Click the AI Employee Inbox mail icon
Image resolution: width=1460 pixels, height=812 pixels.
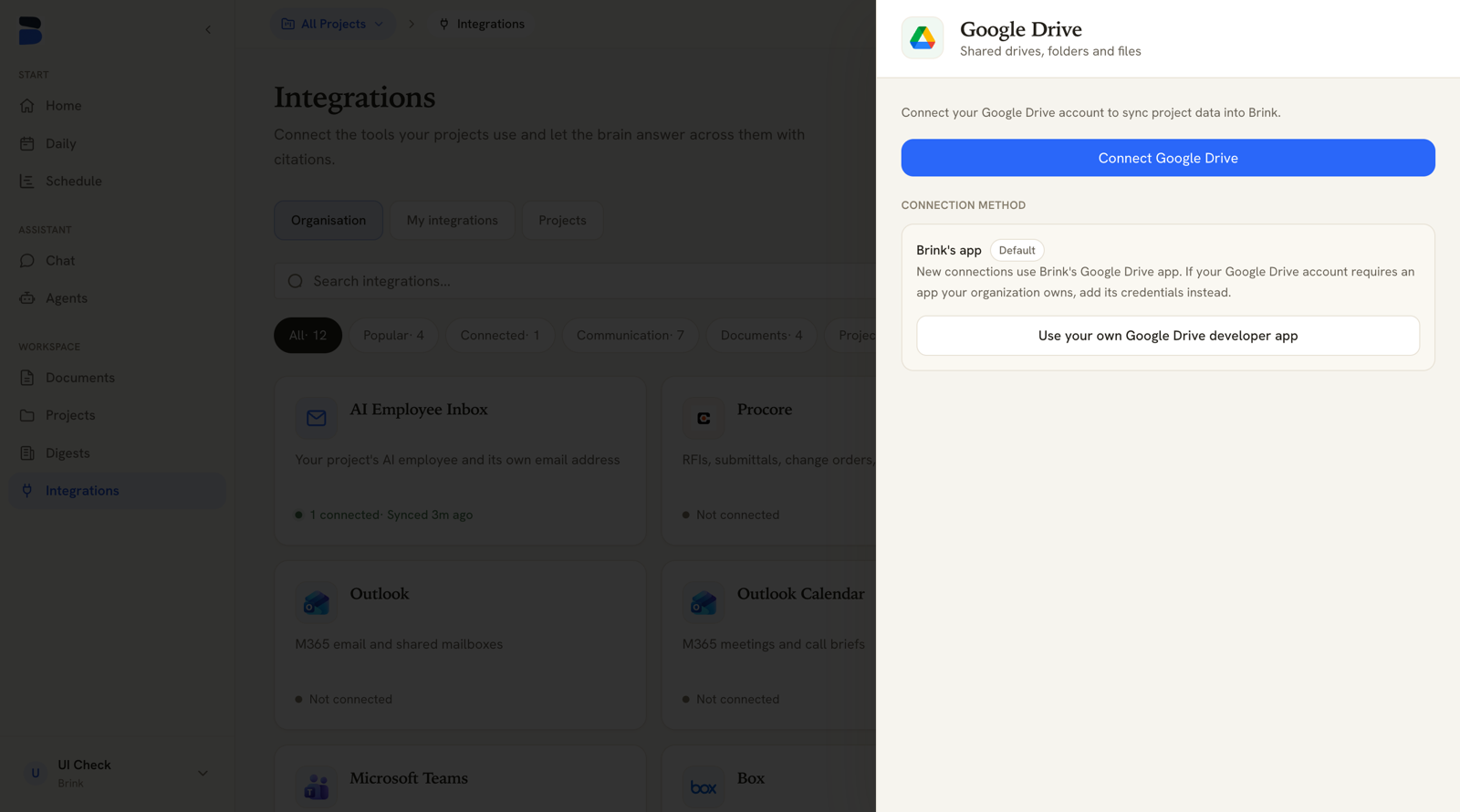click(317, 418)
